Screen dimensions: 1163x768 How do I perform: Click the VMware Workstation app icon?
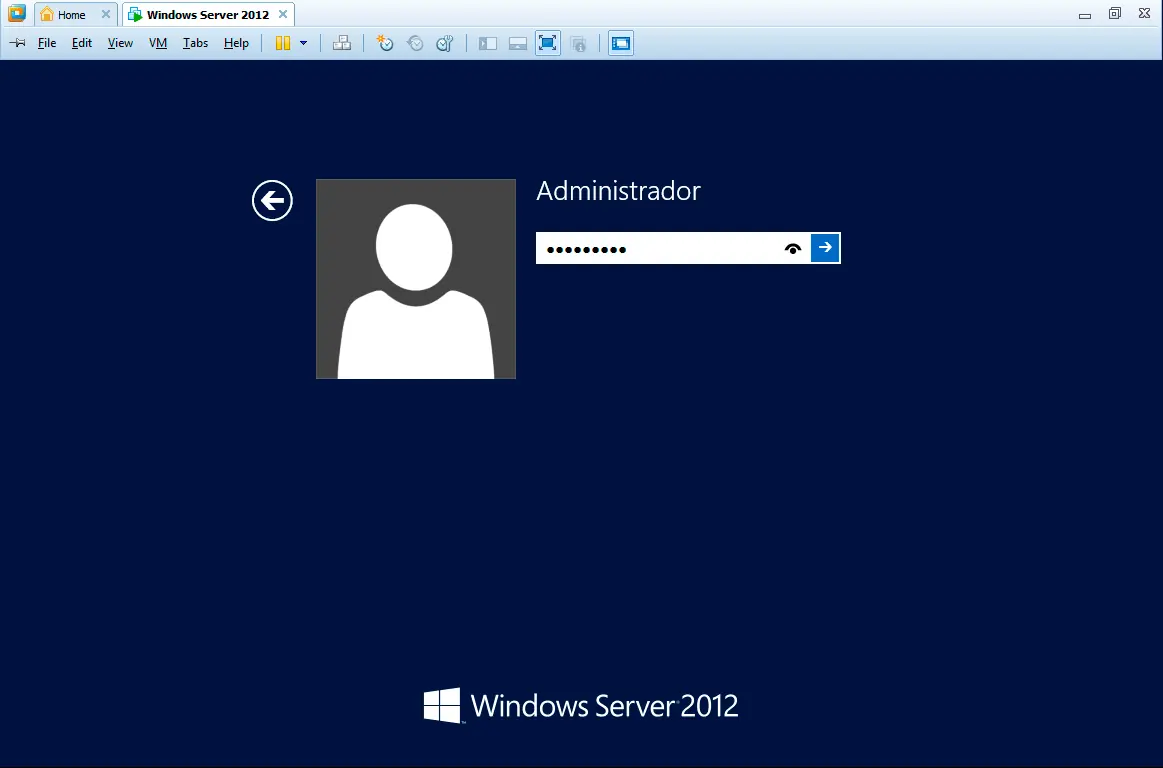[16, 13]
